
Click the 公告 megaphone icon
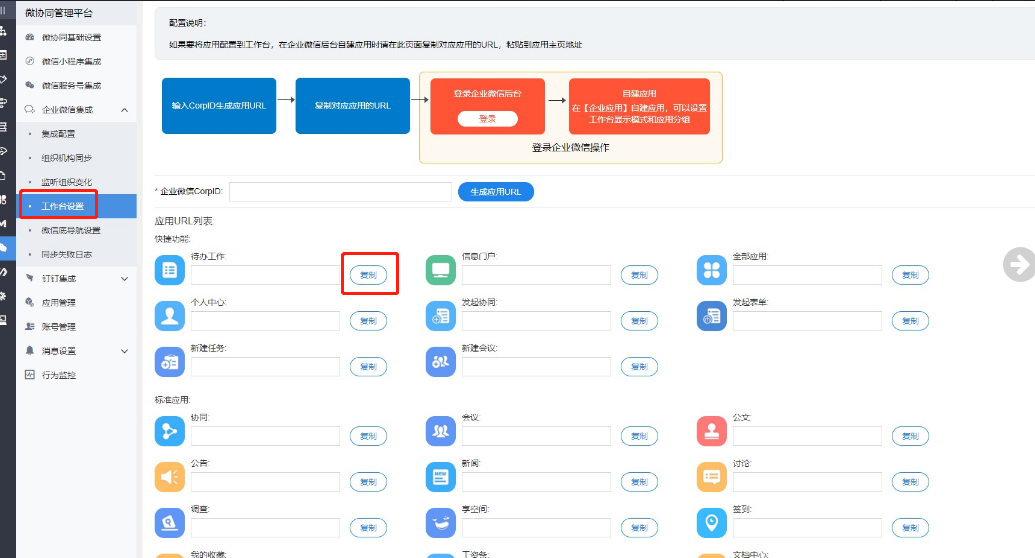coord(170,477)
